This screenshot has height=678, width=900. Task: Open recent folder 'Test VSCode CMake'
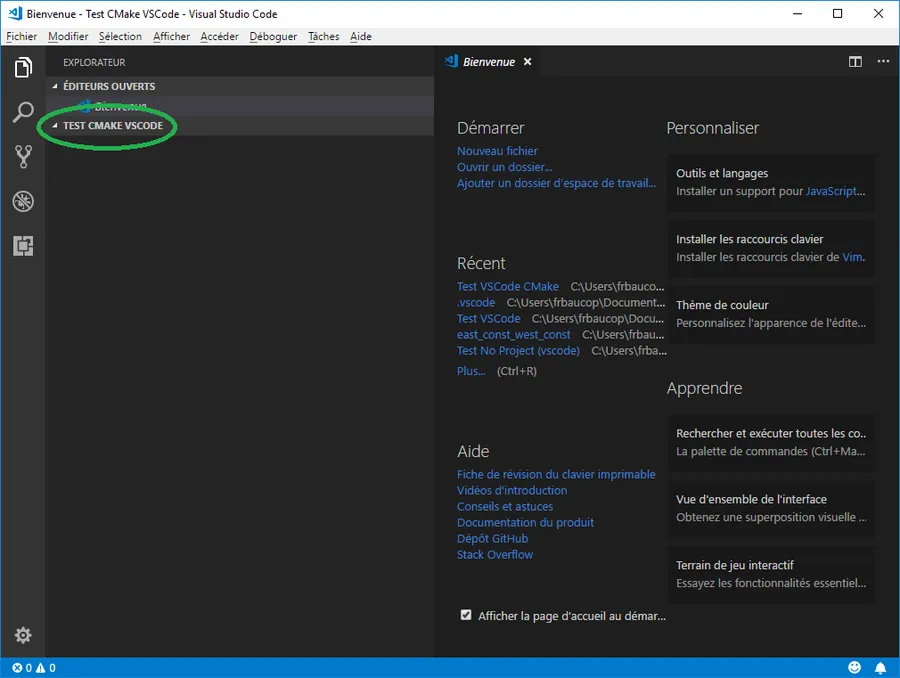(507, 286)
